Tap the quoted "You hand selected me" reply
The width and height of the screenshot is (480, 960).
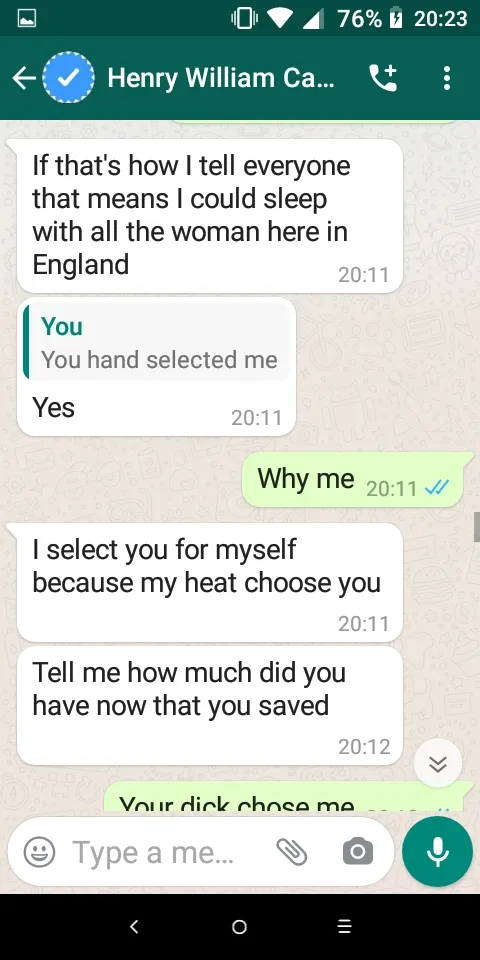pyautogui.click(x=156, y=343)
